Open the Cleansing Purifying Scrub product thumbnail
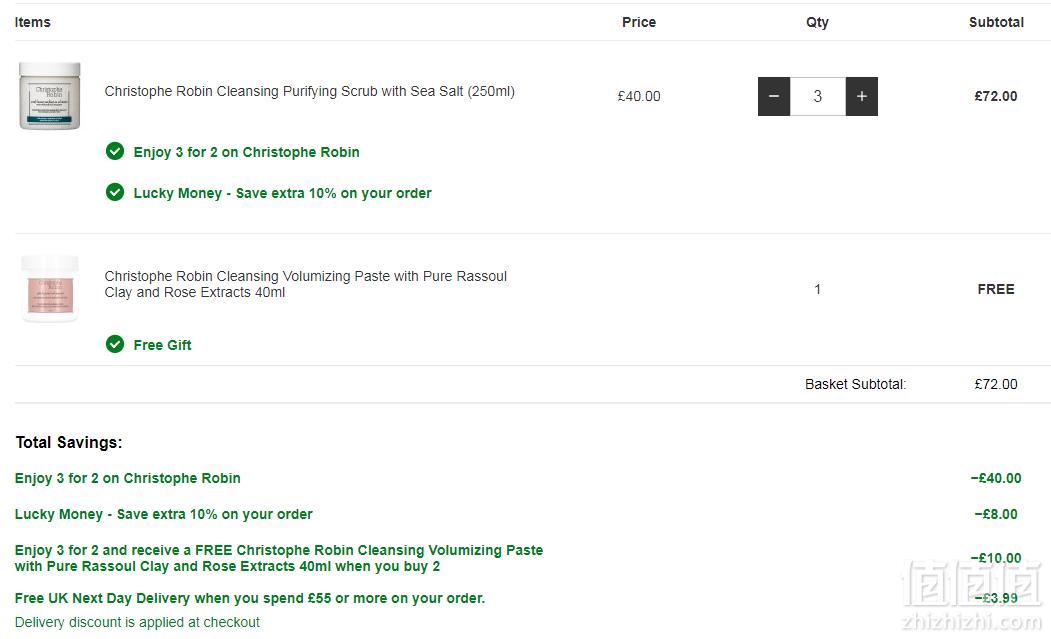Image resolution: width=1051 pixels, height=639 pixels. click(50, 96)
